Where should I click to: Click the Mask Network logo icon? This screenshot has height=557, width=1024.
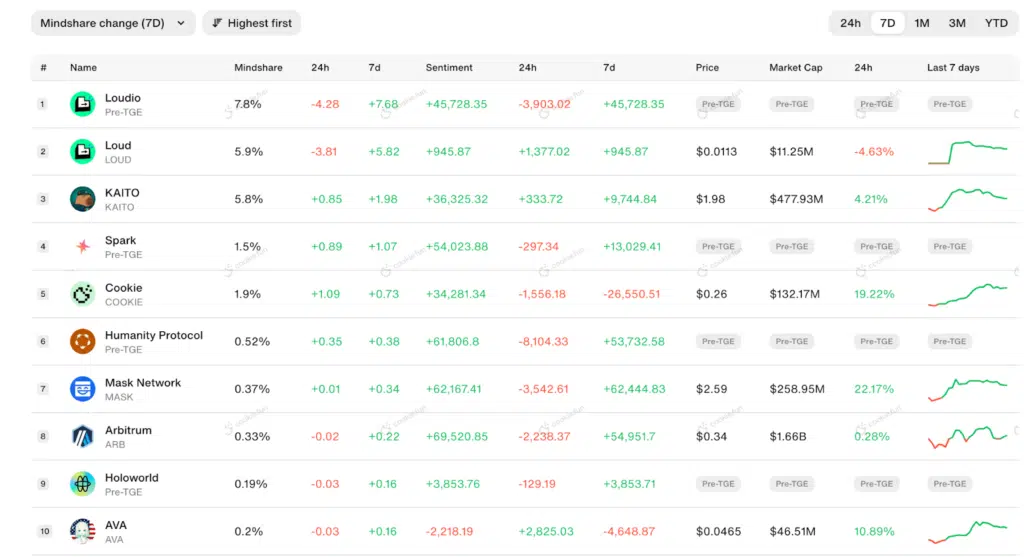(82, 389)
